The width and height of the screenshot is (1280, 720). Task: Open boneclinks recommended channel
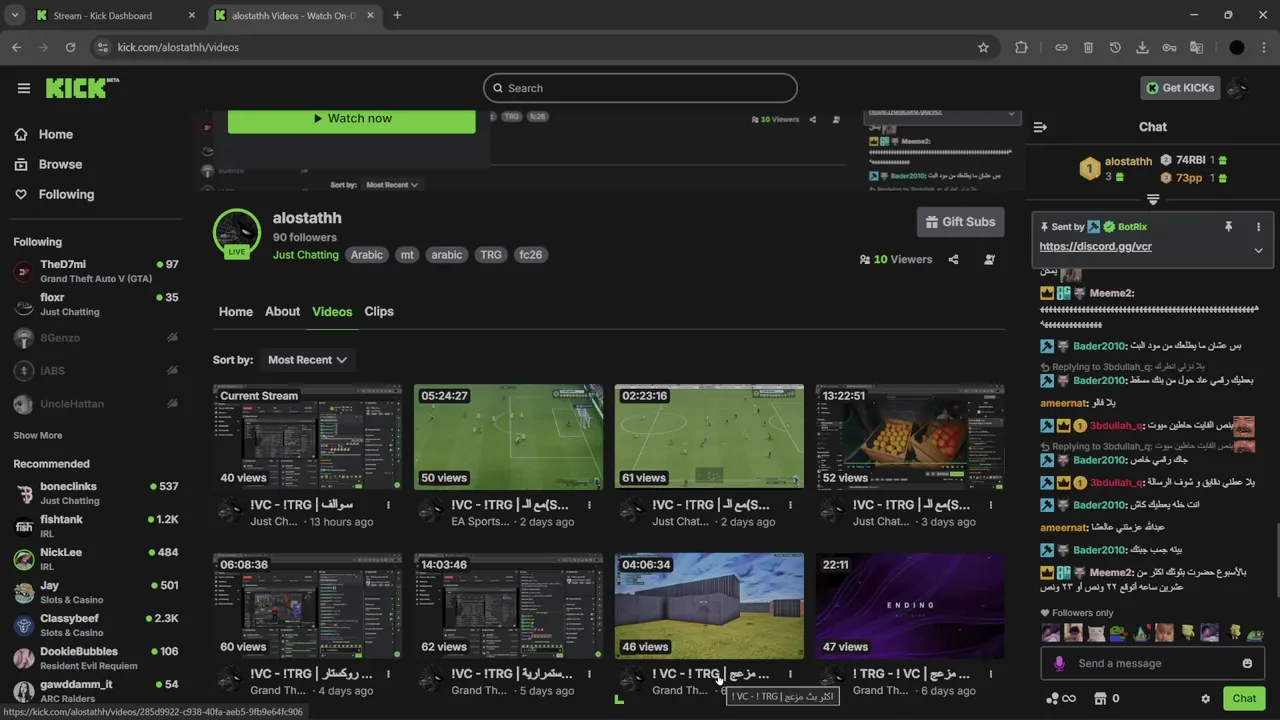96,493
